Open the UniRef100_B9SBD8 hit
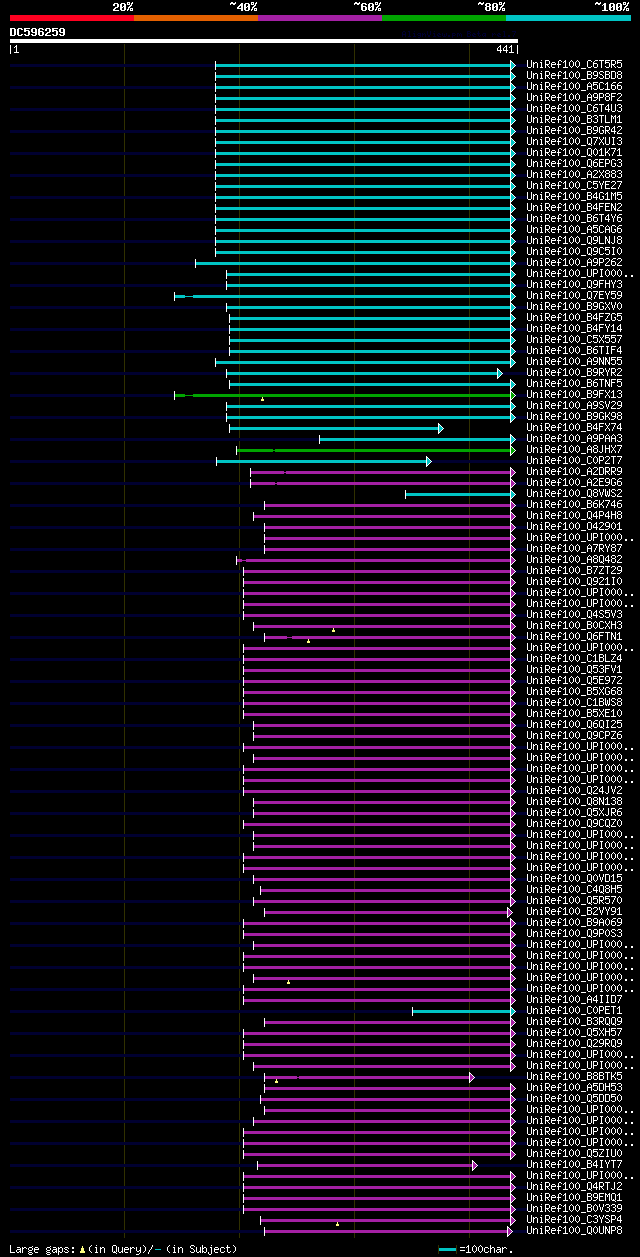The height and width of the screenshot is (1257, 640). 574,75
